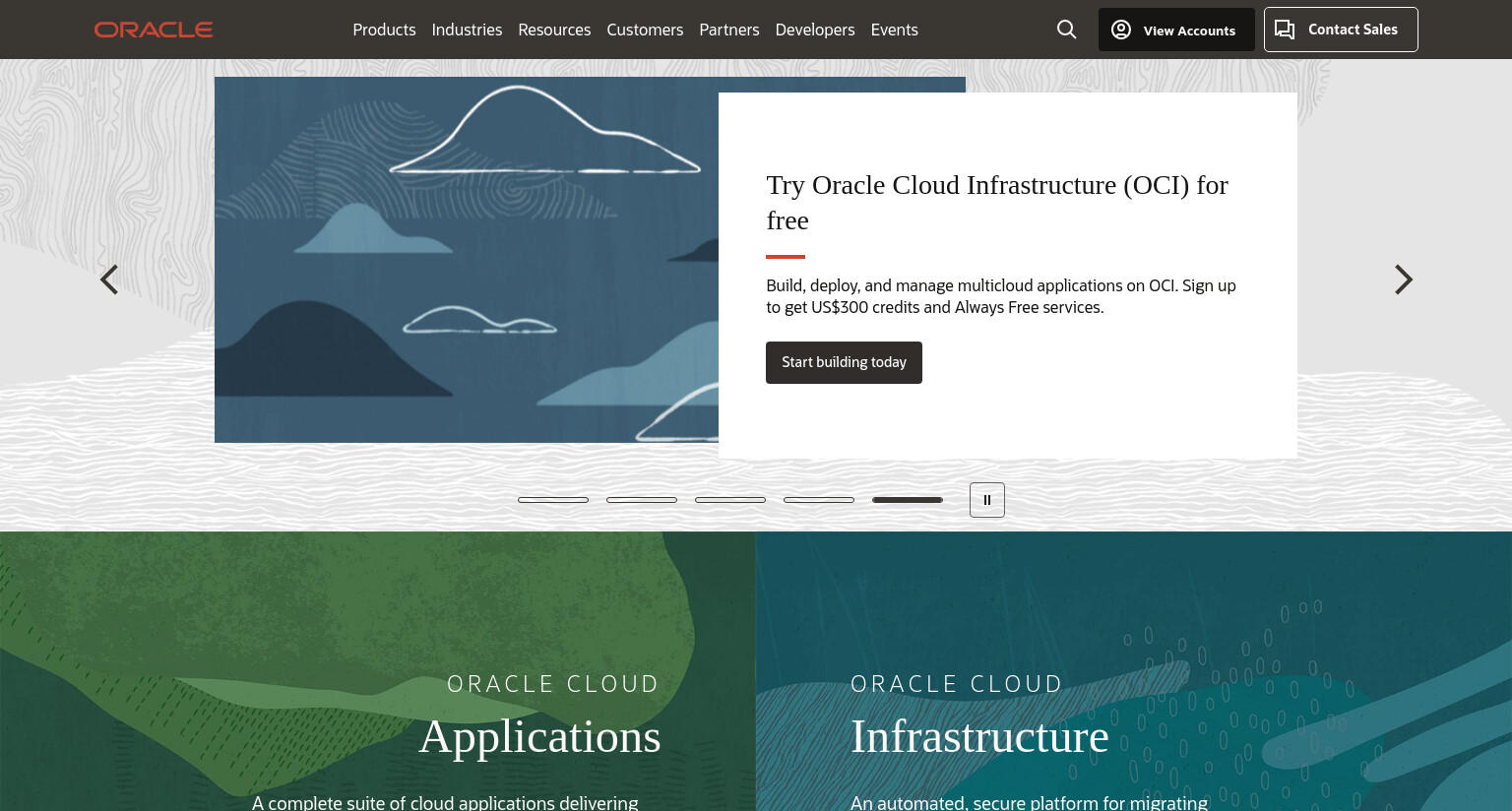1512x811 pixels.
Task: Click Try Oracle Cloud Infrastructure for free title
Action: pyautogui.click(x=997, y=203)
